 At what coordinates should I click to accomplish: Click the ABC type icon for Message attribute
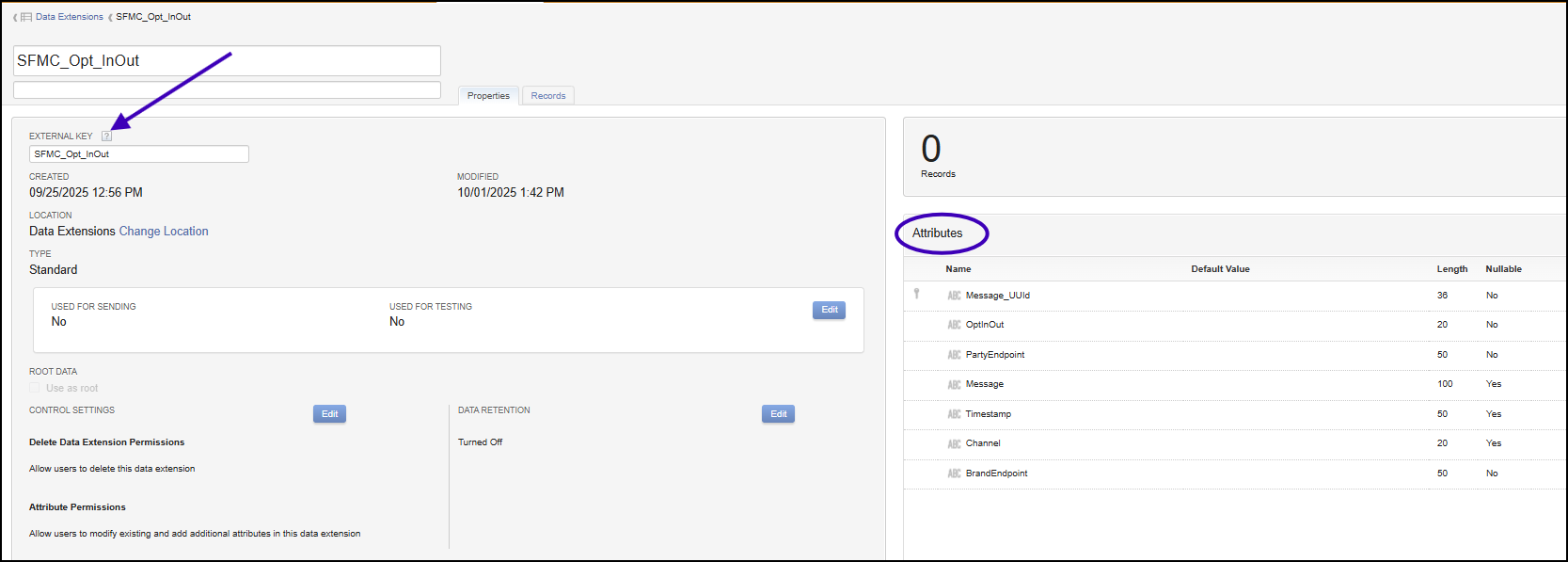tap(954, 384)
